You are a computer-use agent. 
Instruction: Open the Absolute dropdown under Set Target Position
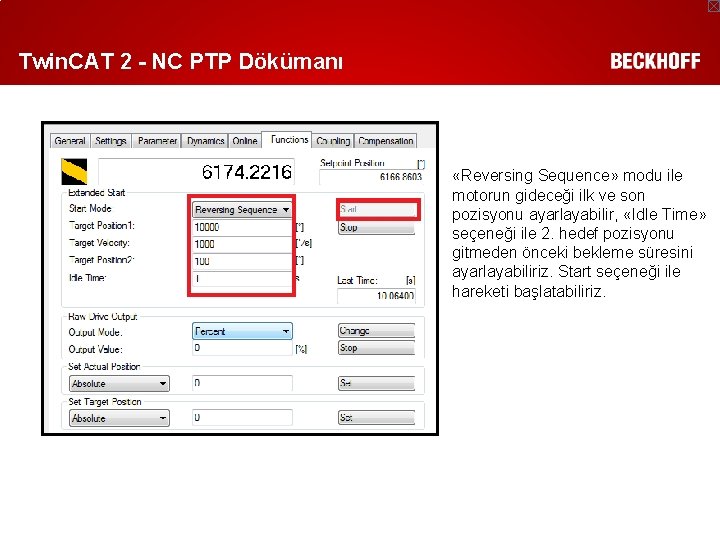pos(119,418)
